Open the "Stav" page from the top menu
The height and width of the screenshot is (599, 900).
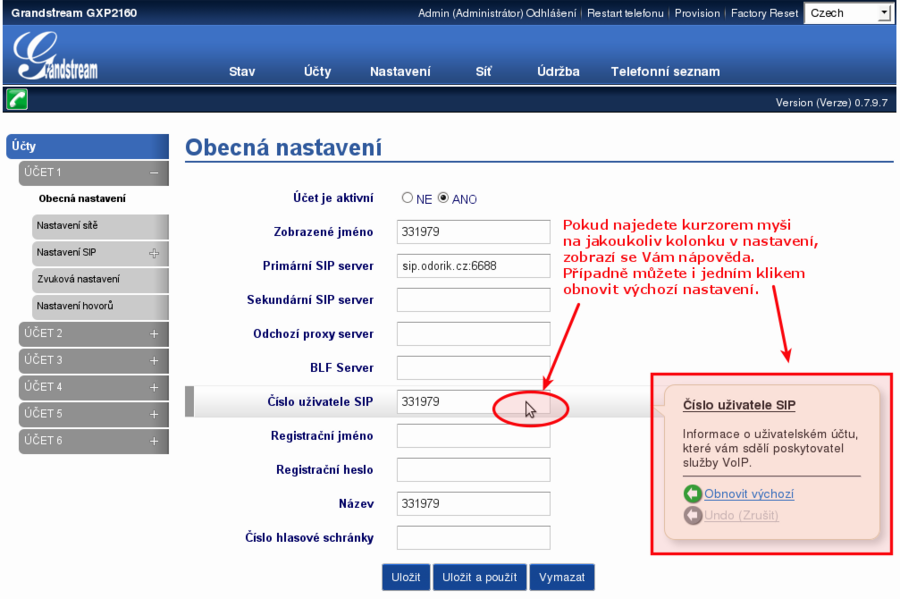(x=242, y=71)
